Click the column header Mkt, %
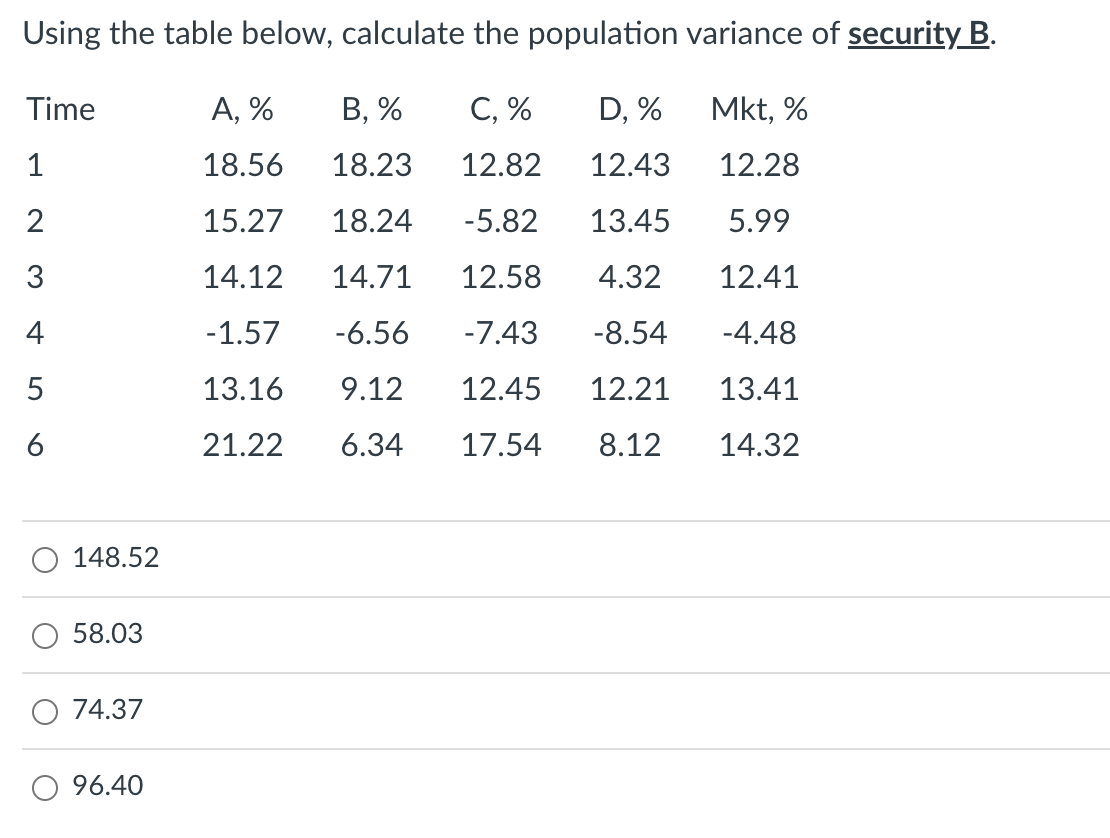The height and width of the screenshot is (838, 1110). 760,110
